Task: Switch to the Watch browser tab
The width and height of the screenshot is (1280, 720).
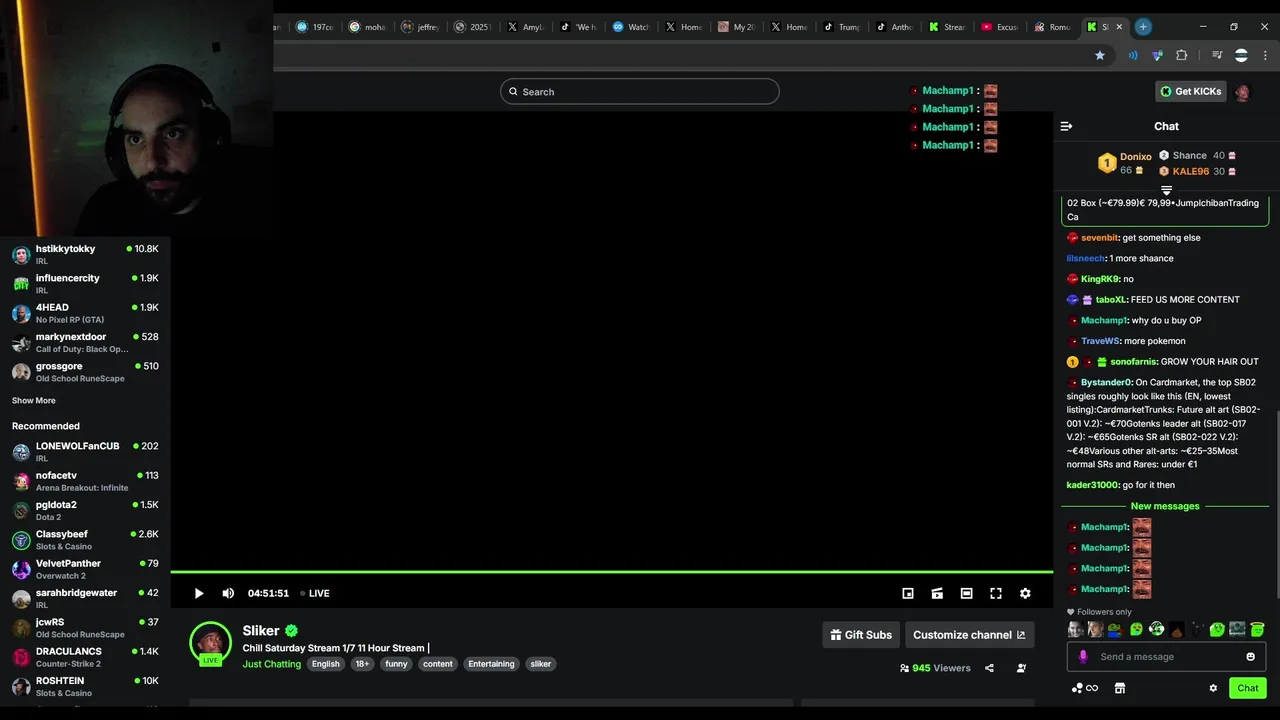Action: coord(631,27)
